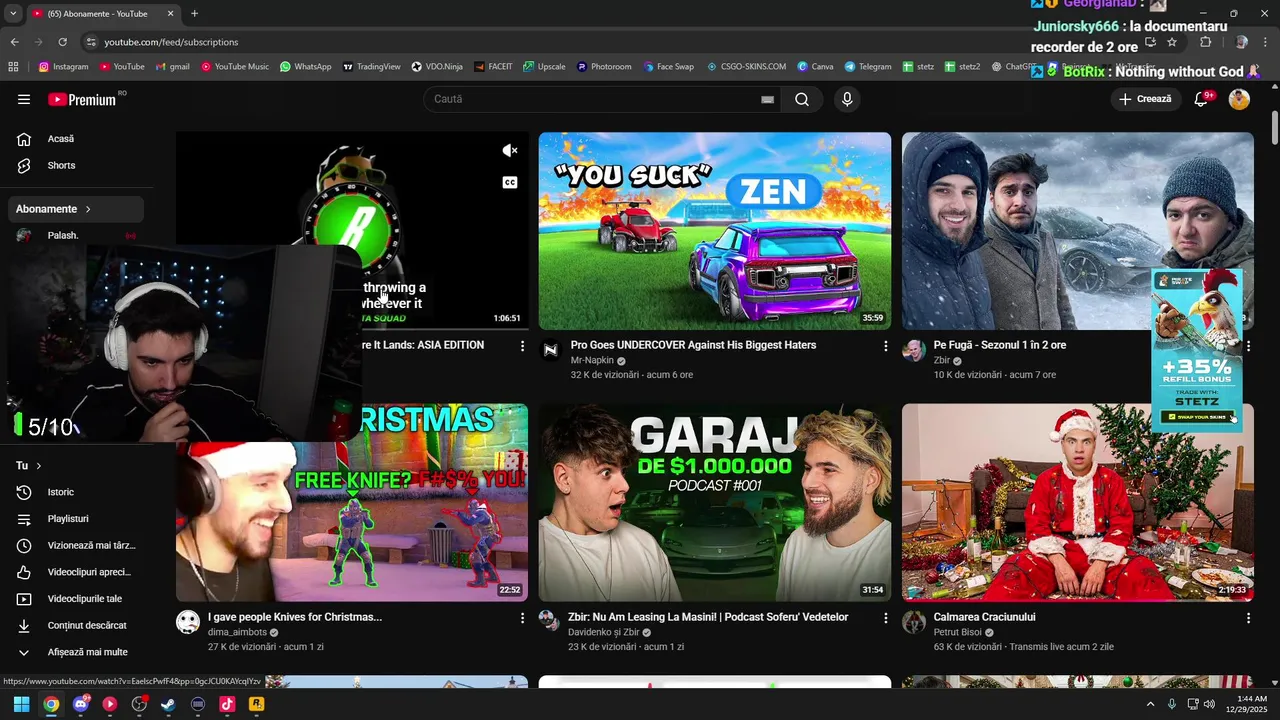This screenshot has height=720, width=1280.
Task: Open Conținut descărcat downloads
Action: coord(78,625)
